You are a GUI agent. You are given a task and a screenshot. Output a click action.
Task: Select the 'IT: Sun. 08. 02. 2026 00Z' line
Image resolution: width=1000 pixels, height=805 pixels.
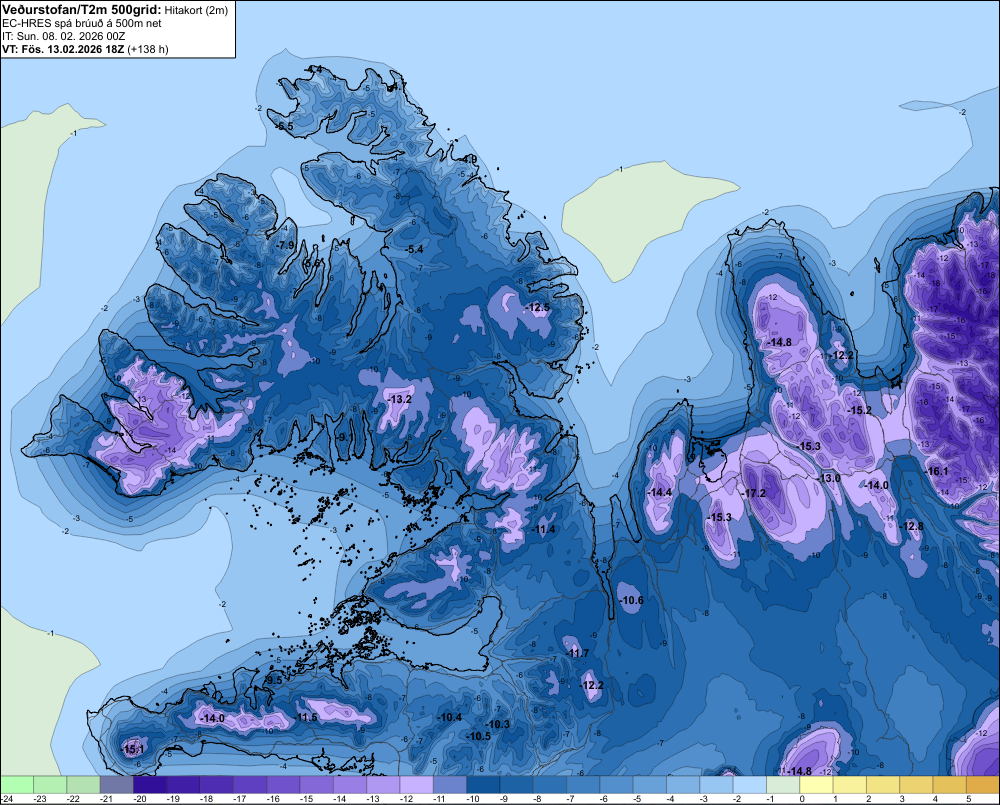(64, 36)
